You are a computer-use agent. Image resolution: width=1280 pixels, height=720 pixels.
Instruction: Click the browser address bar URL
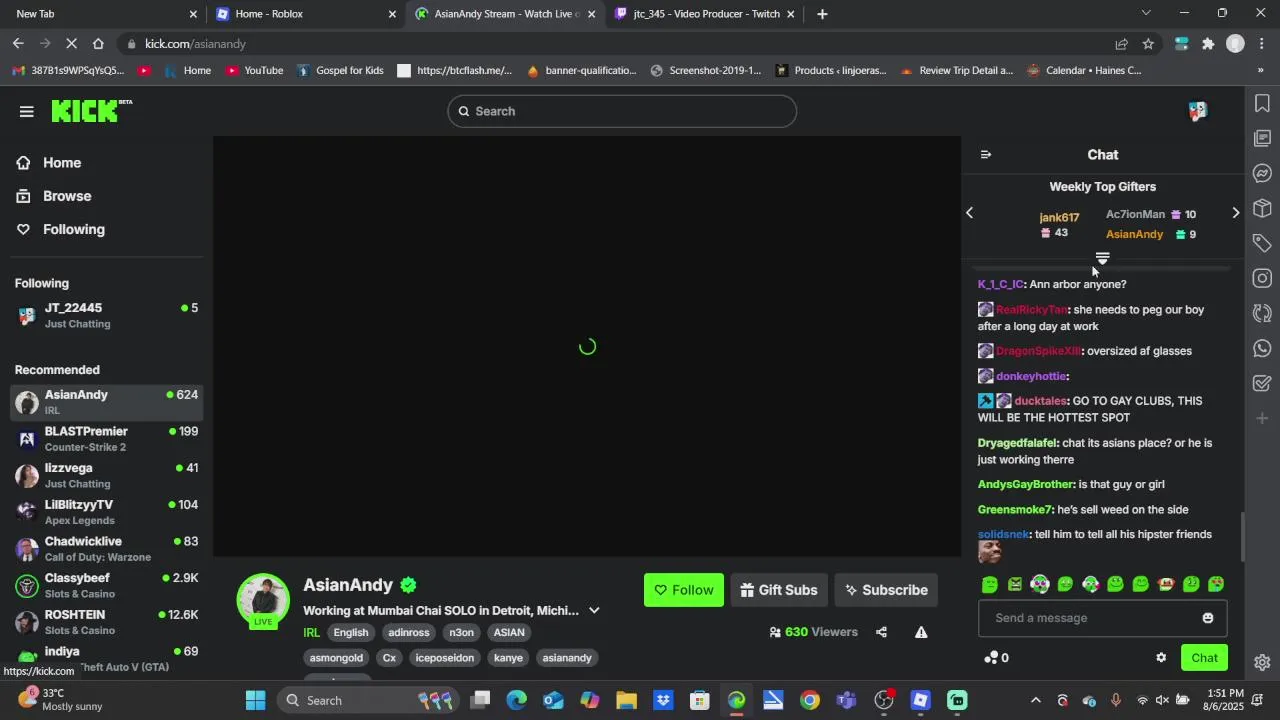[195, 44]
